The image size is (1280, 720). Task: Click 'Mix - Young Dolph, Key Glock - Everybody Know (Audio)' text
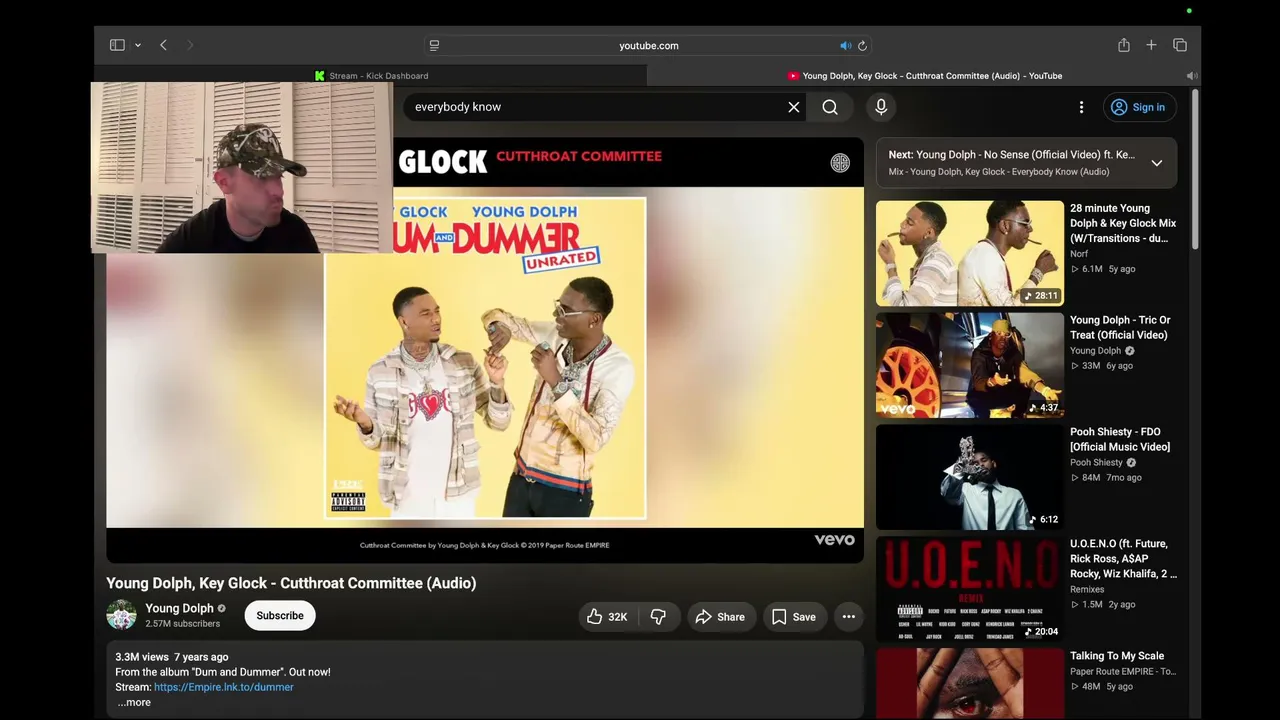coord(998,172)
